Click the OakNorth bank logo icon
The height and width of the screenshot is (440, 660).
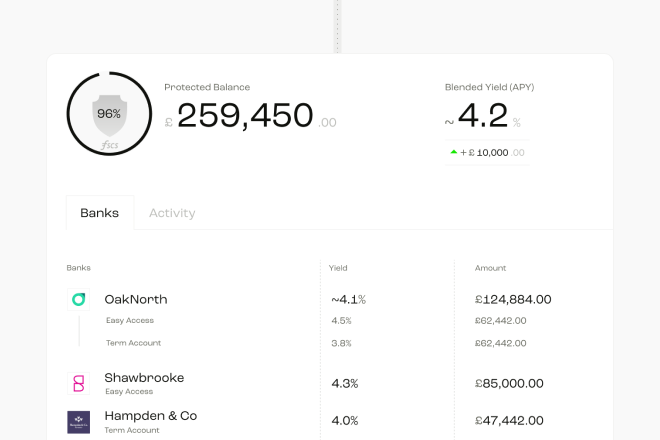click(78, 299)
